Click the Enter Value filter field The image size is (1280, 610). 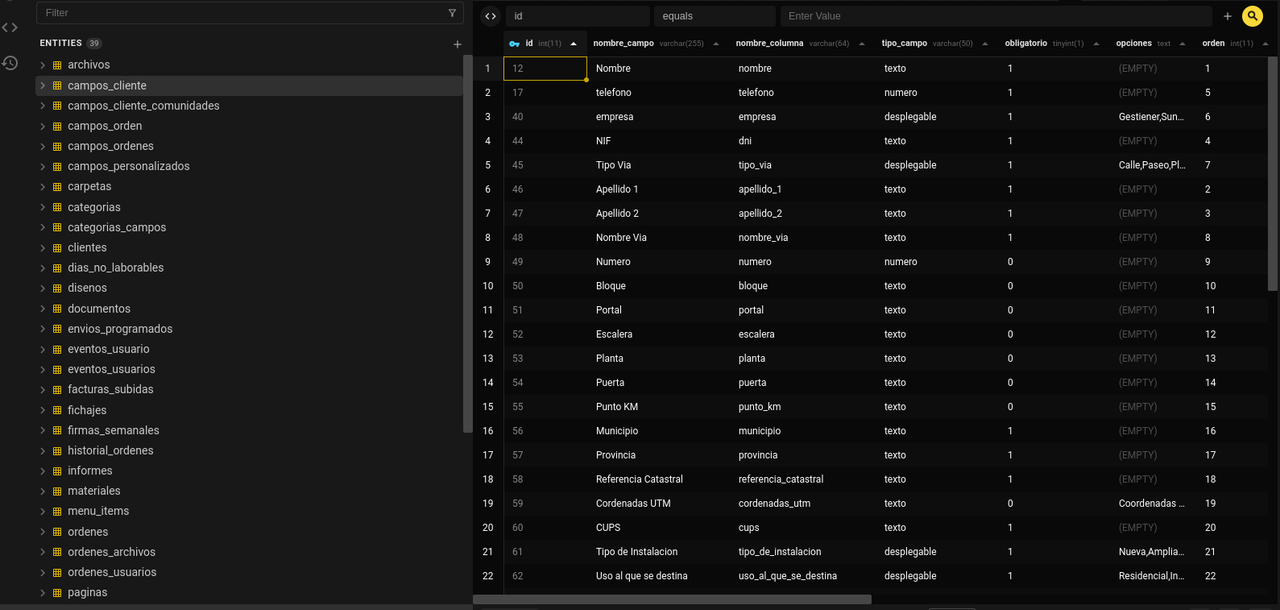995,16
